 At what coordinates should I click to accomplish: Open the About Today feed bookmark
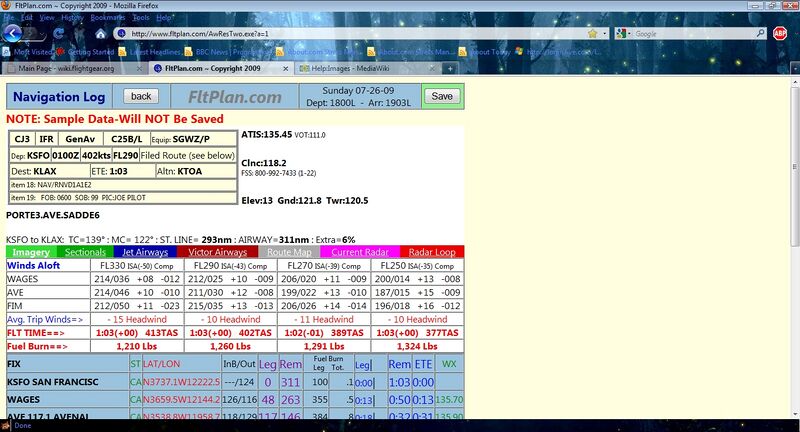click(x=485, y=52)
